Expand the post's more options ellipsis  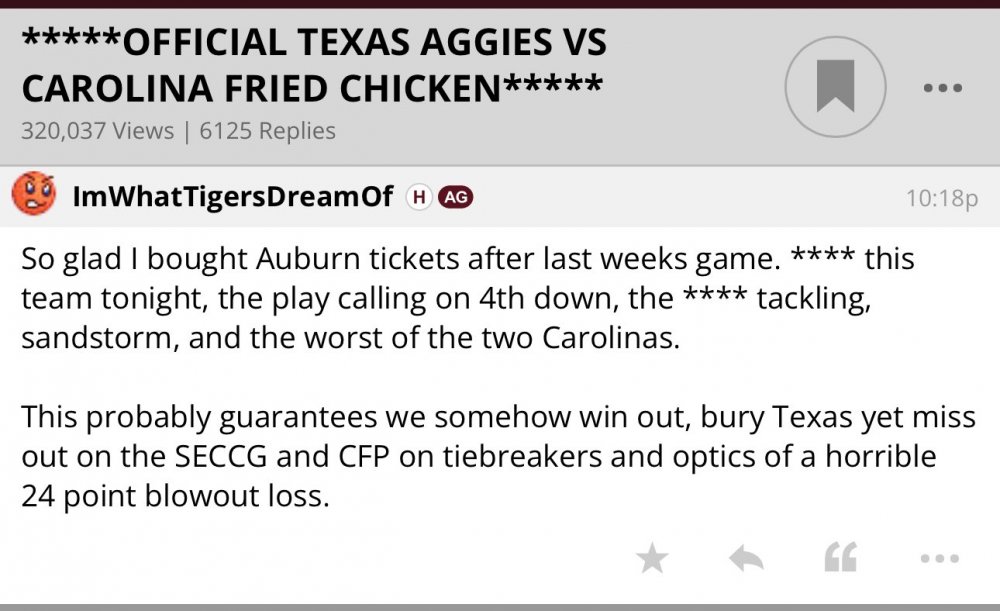tap(939, 559)
